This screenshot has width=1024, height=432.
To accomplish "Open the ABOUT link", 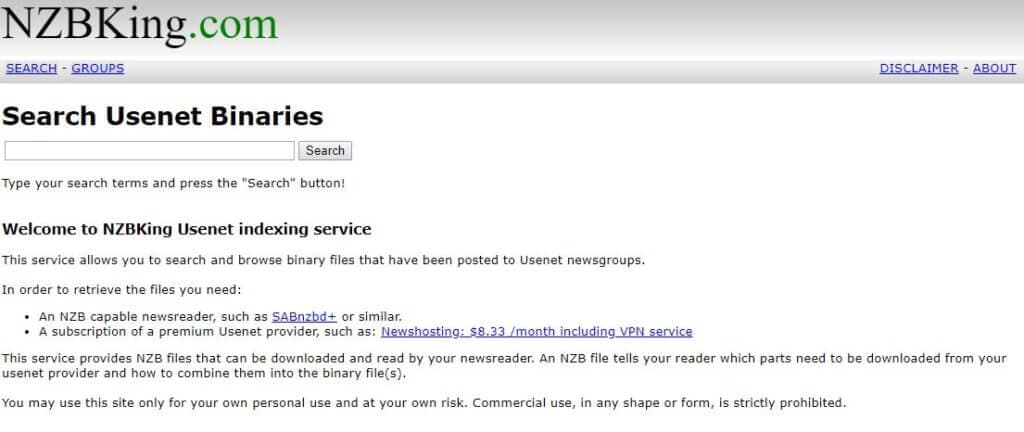I will pos(994,69).
